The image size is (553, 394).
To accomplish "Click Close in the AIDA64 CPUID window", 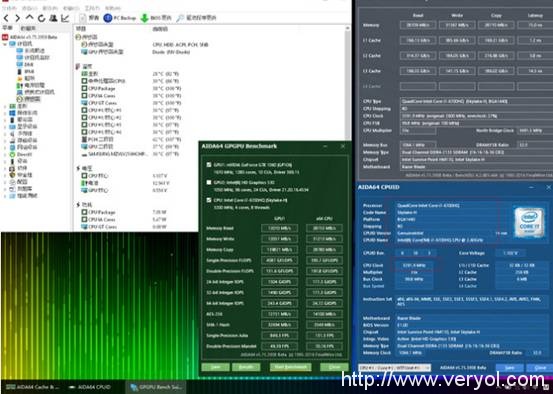I will [540, 368].
